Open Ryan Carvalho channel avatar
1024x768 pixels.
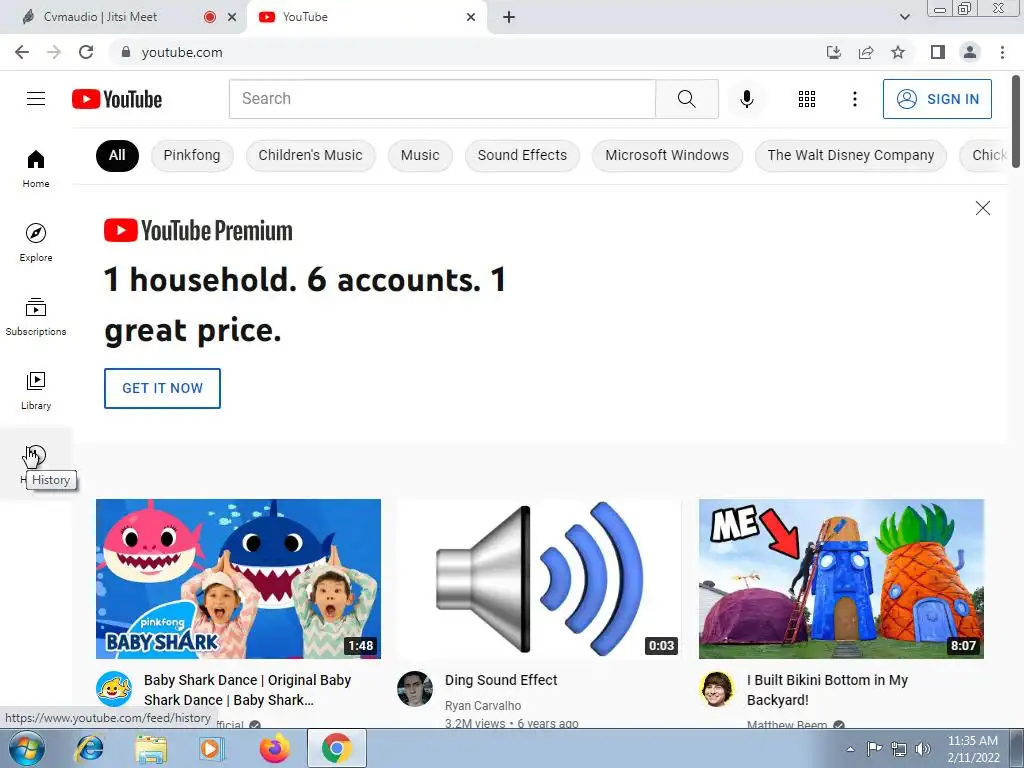(x=415, y=689)
